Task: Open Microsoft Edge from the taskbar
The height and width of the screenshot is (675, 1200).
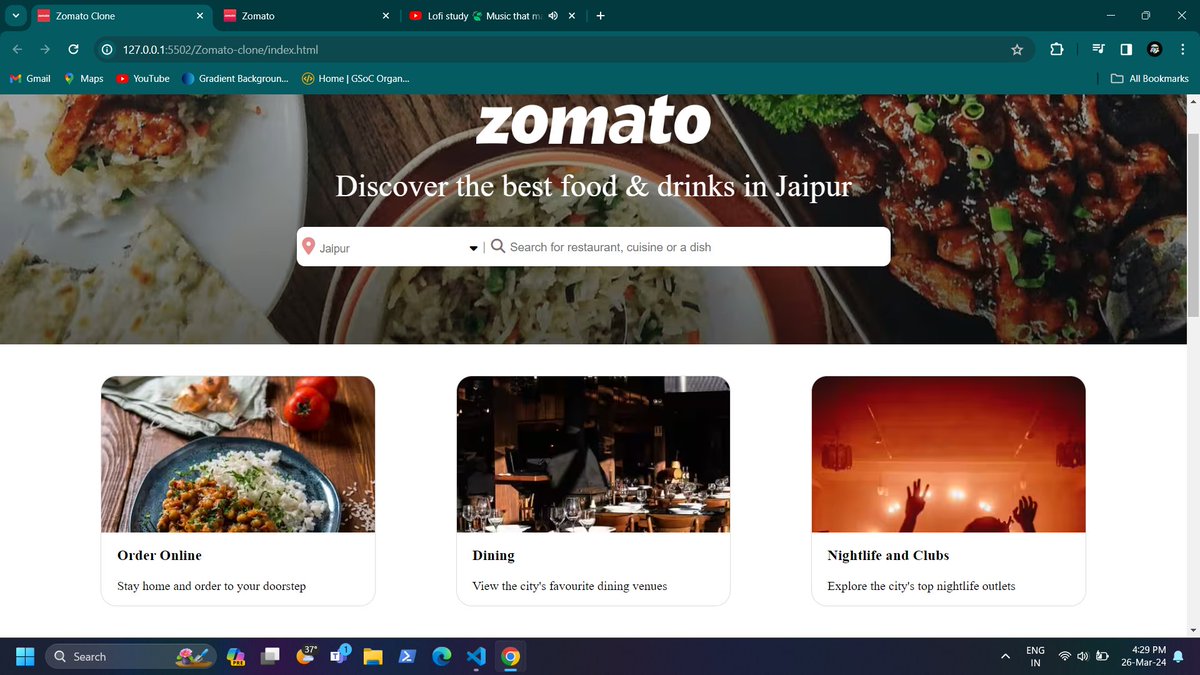Action: [441, 656]
